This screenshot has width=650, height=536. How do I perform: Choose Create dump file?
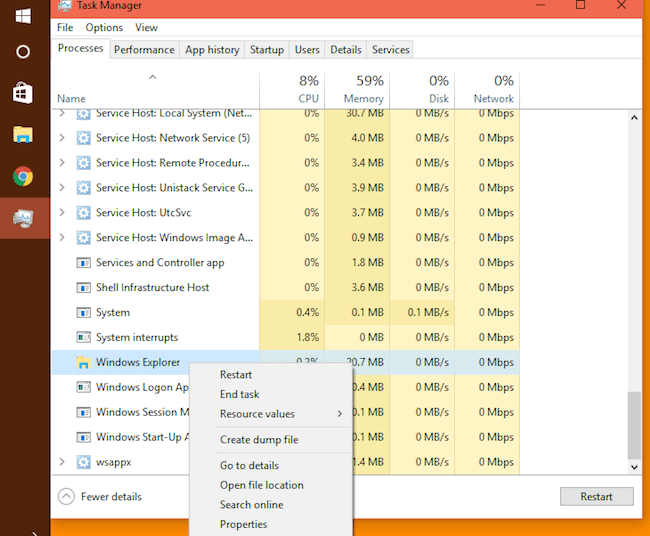[x=259, y=440]
